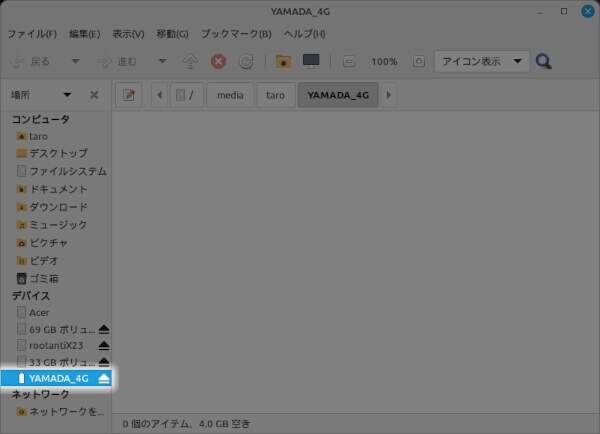Click the コンピュータ section header
Viewport: 600px width, 434px height.
point(41,119)
